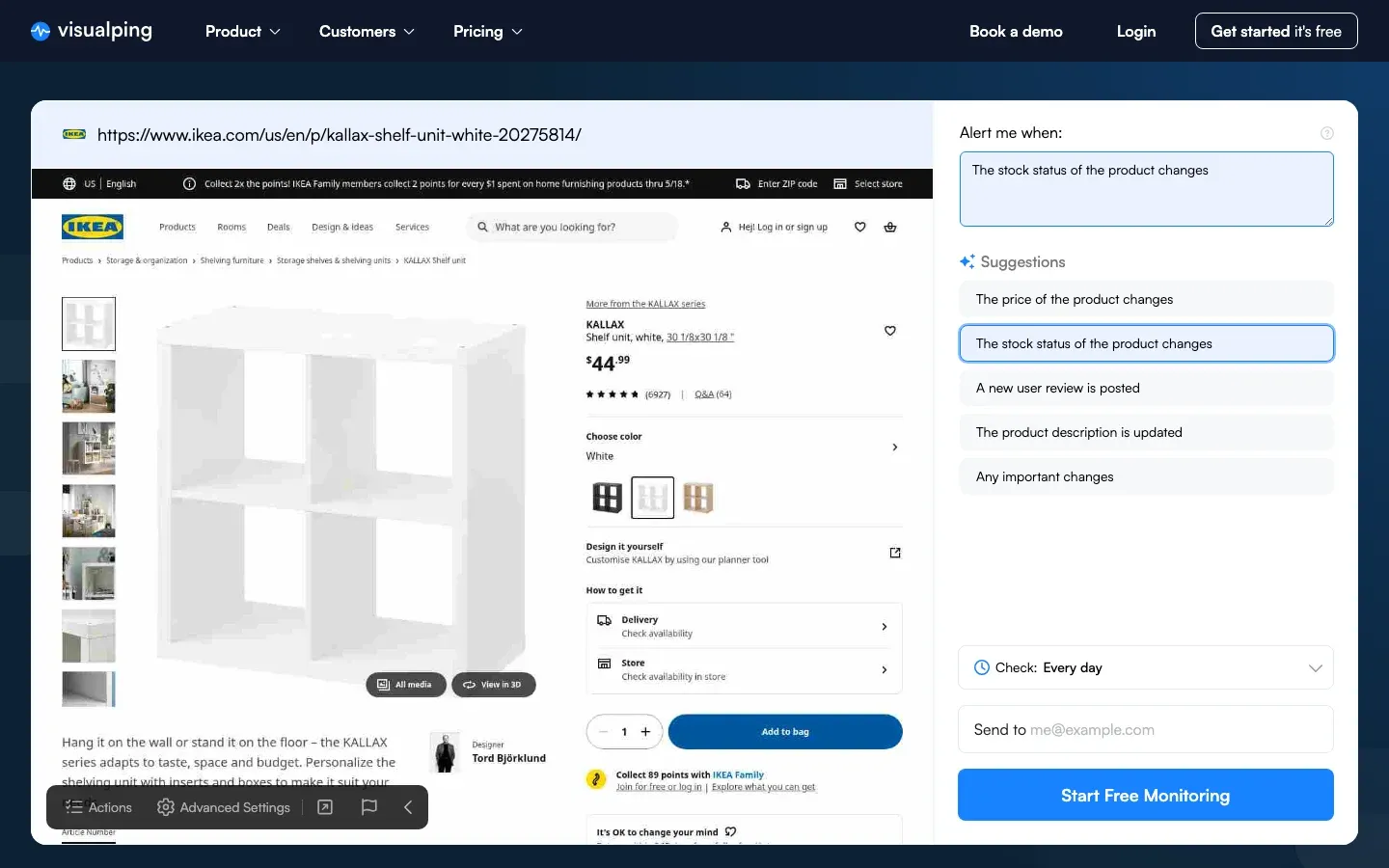Click Enter ZIP code in IKEA top bar

pyautogui.click(x=776, y=183)
